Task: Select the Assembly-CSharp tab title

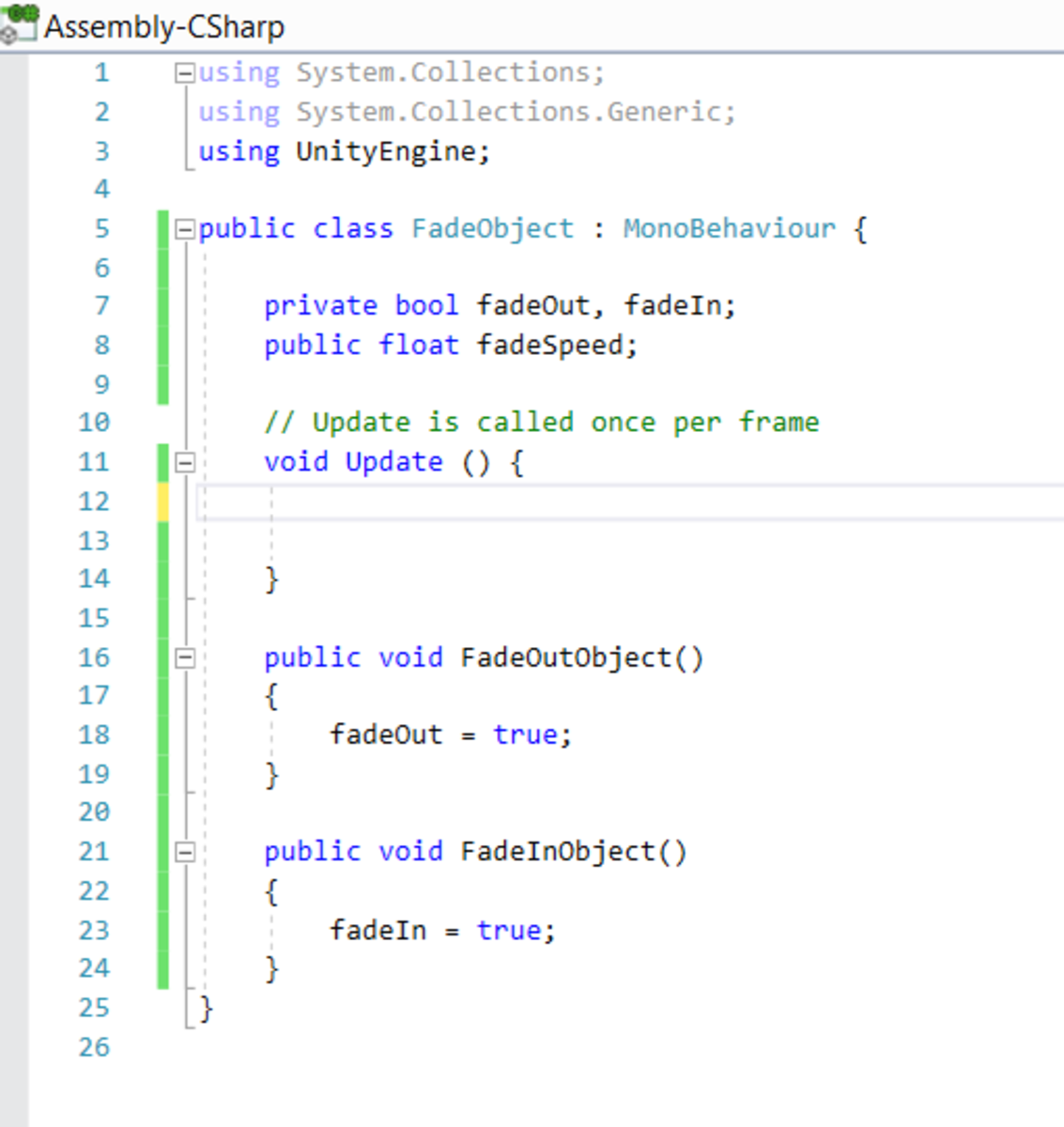Action: click(x=163, y=26)
